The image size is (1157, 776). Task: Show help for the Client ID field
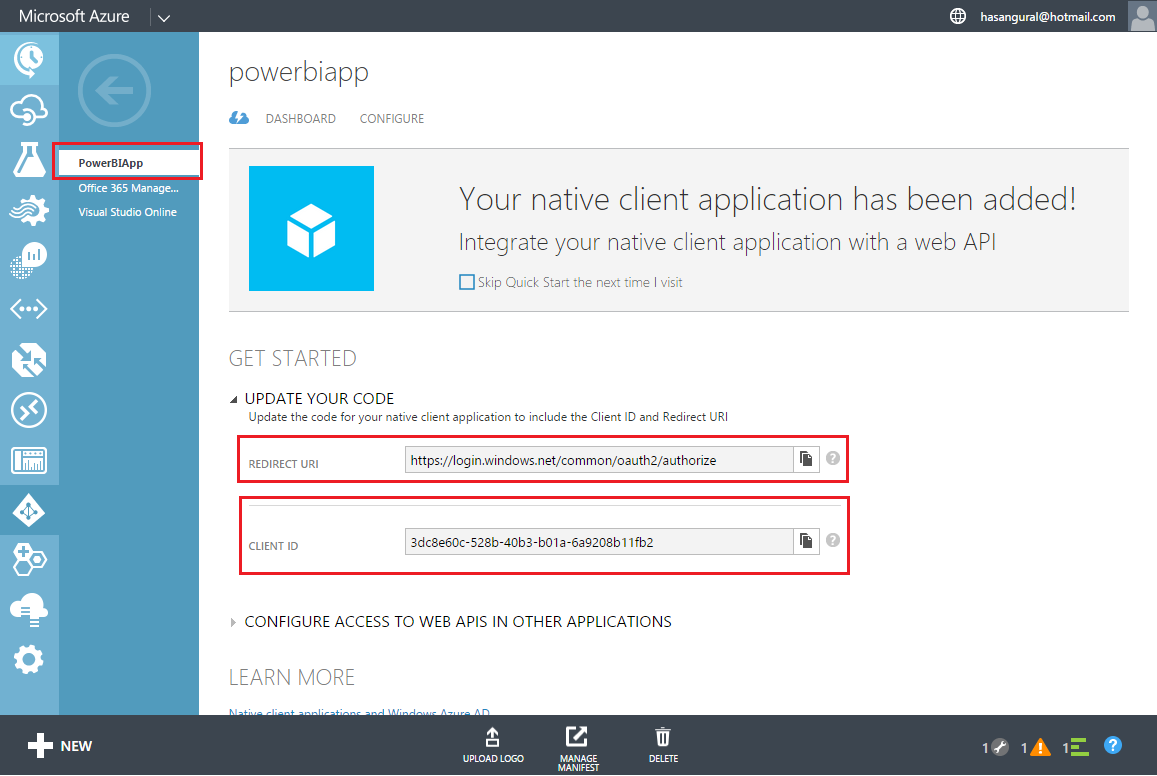(x=832, y=540)
